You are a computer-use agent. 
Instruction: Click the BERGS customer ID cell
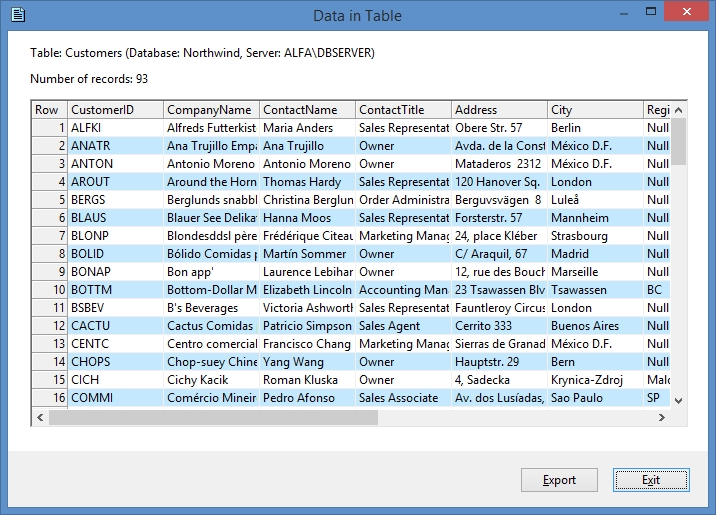(x=115, y=200)
